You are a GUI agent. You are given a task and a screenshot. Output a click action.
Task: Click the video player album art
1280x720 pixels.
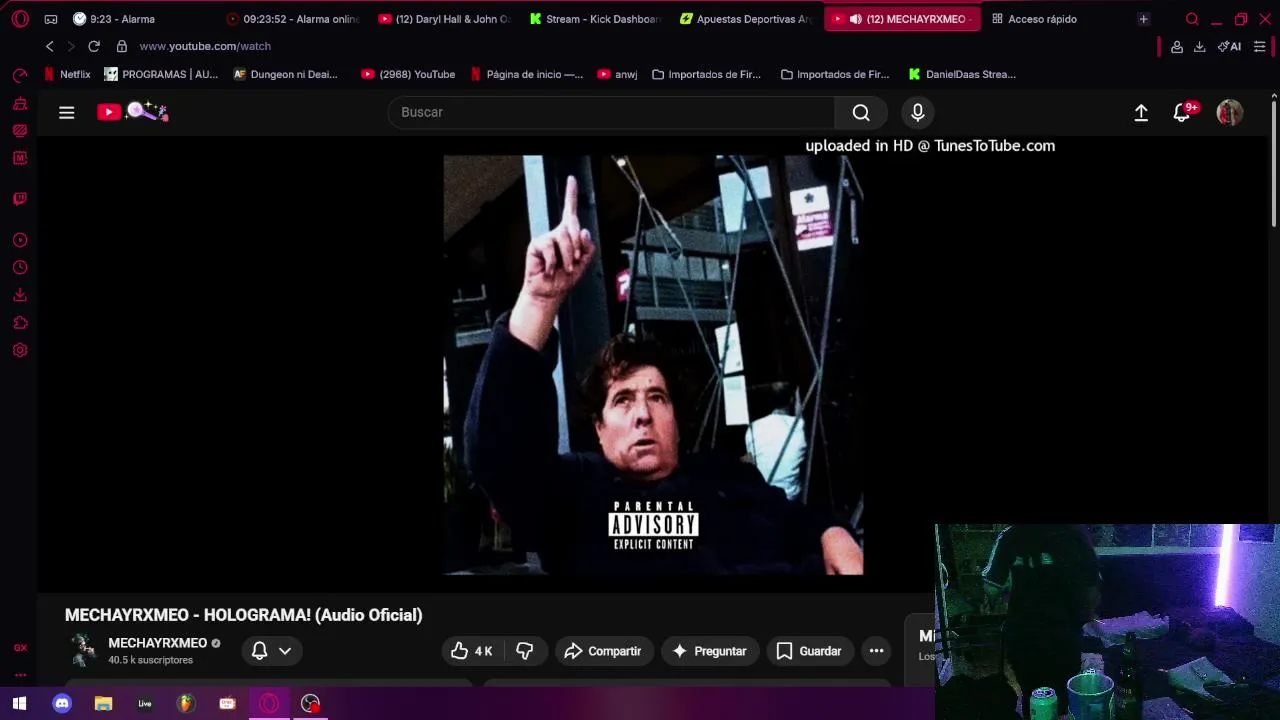[653, 365]
